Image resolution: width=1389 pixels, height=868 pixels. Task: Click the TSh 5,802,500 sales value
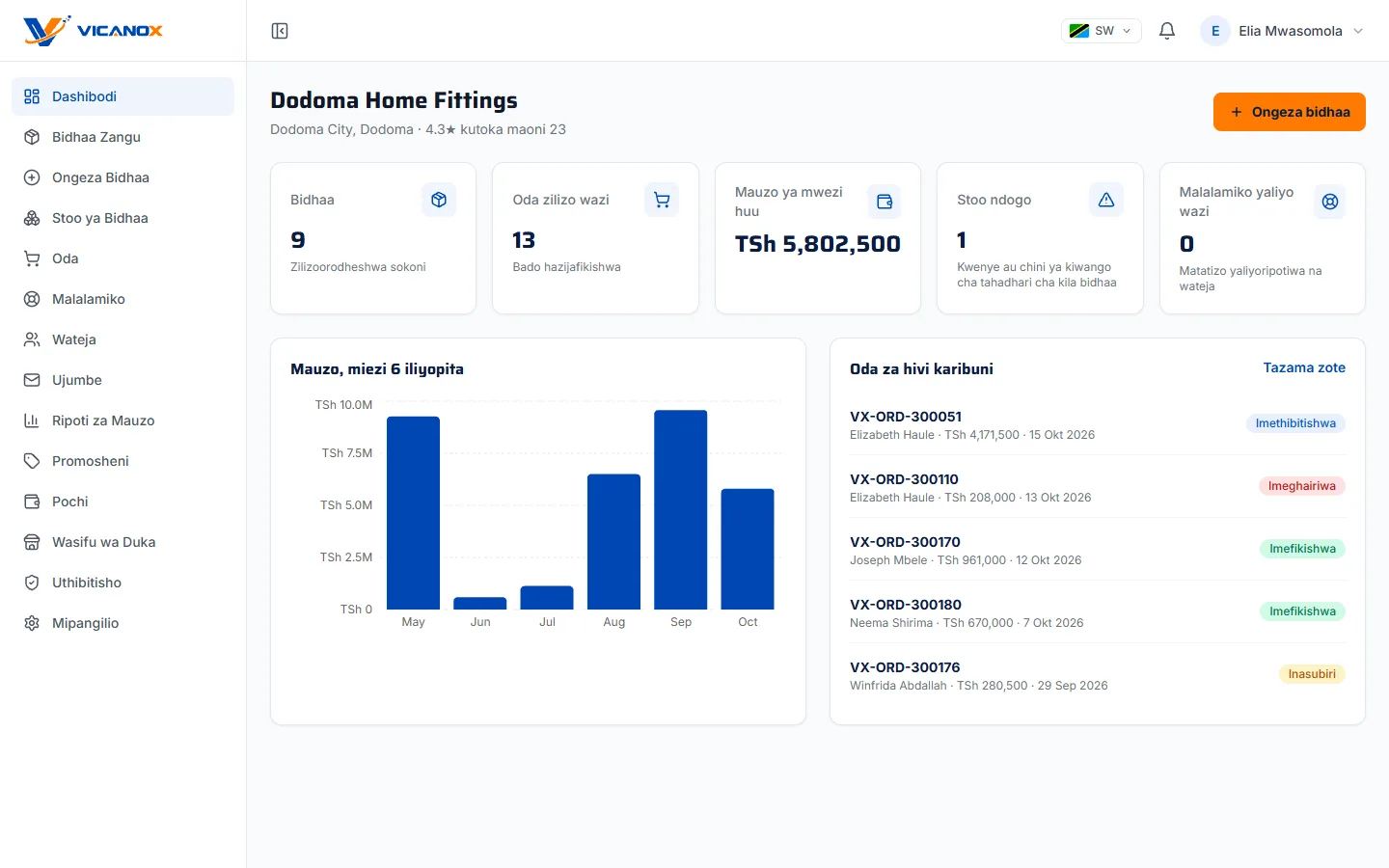(x=818, y=244)
